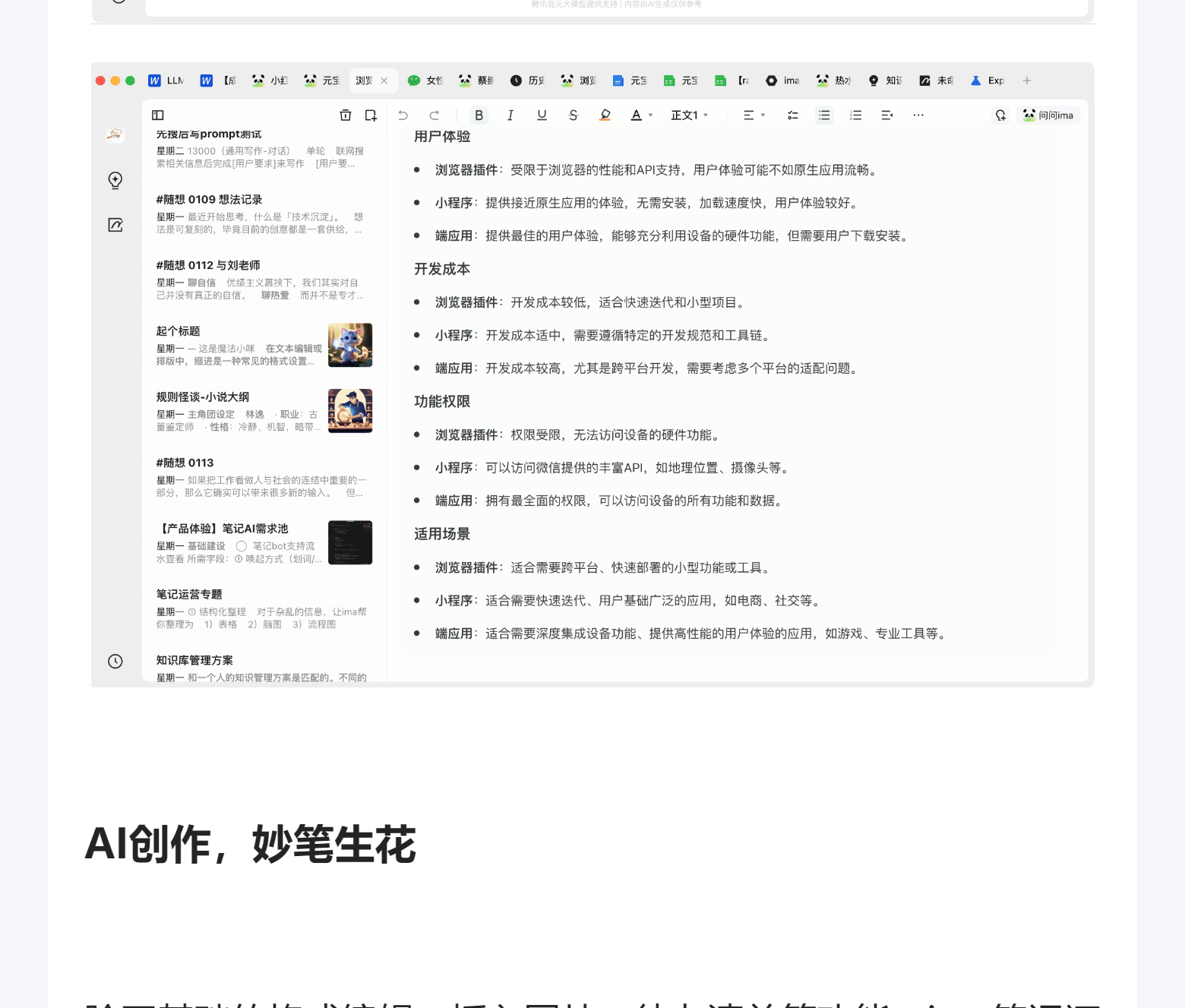The width and height of the screenshot is (1185, 1008).
Task: Open the lightbulb icon in left sidebar
Action: click(115, 180)
